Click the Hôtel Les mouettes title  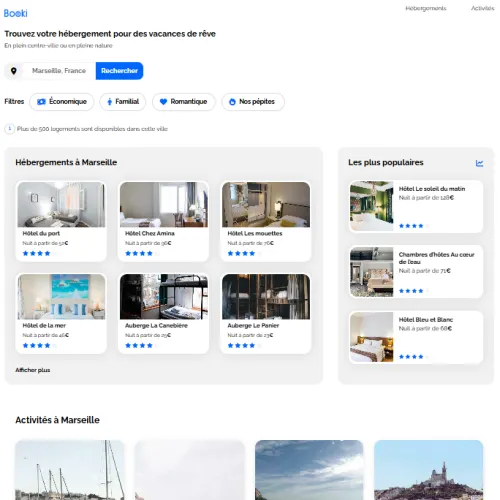[255, 233]
